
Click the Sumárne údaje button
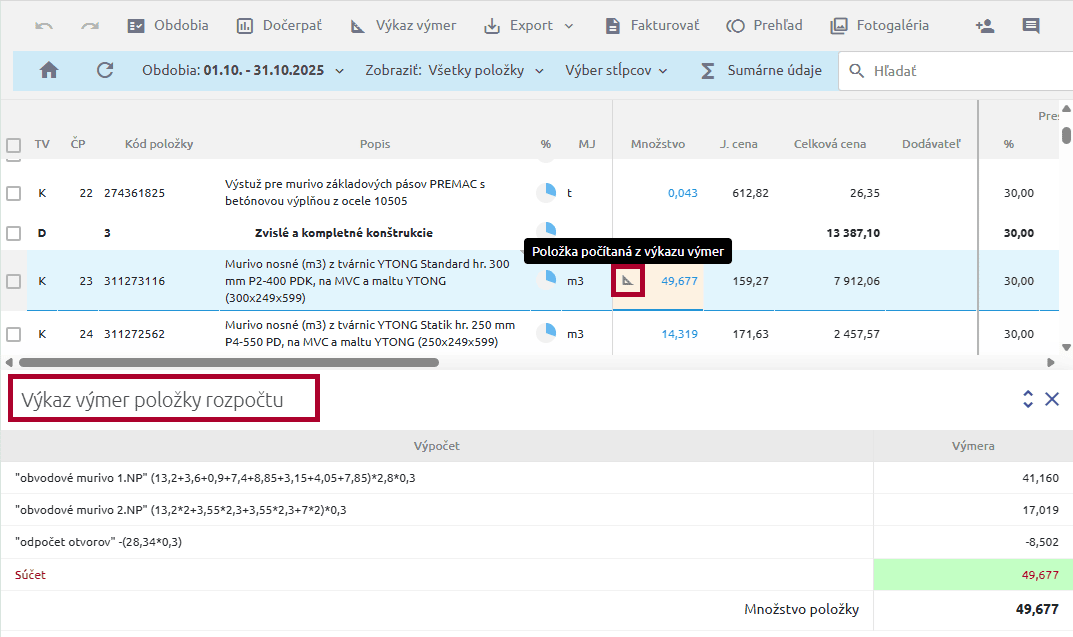click(x=761, y=71)
